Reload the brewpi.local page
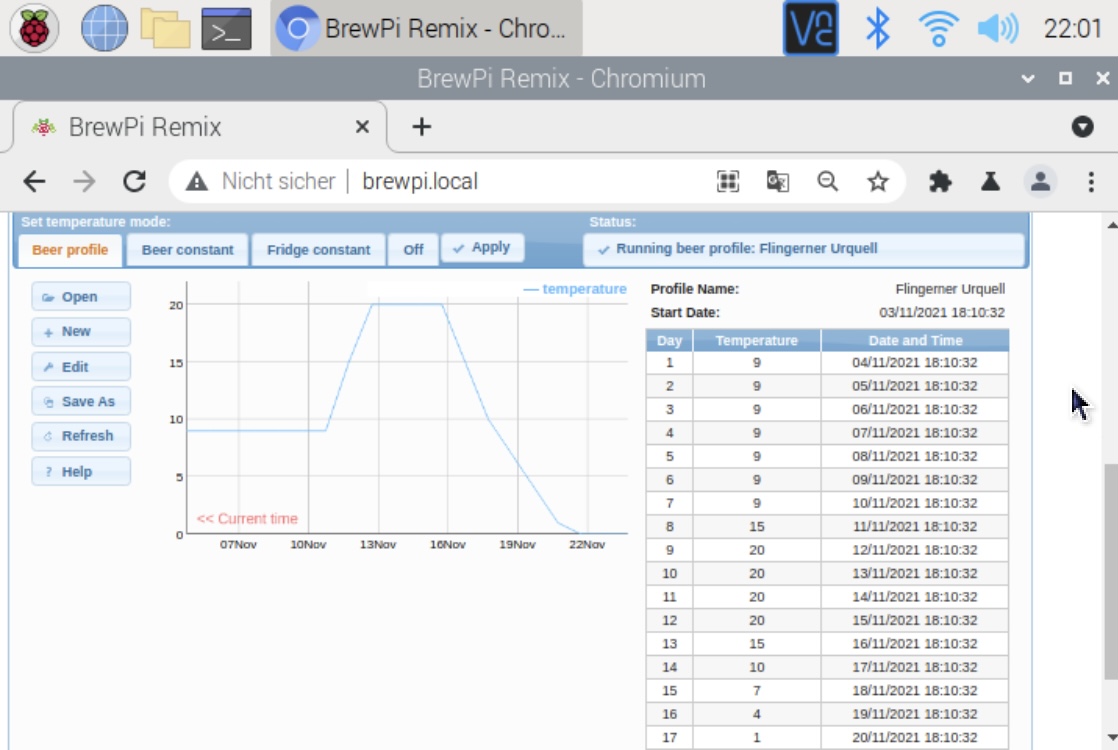Screen dimensions: 1118x750 (x=134, y=181)
